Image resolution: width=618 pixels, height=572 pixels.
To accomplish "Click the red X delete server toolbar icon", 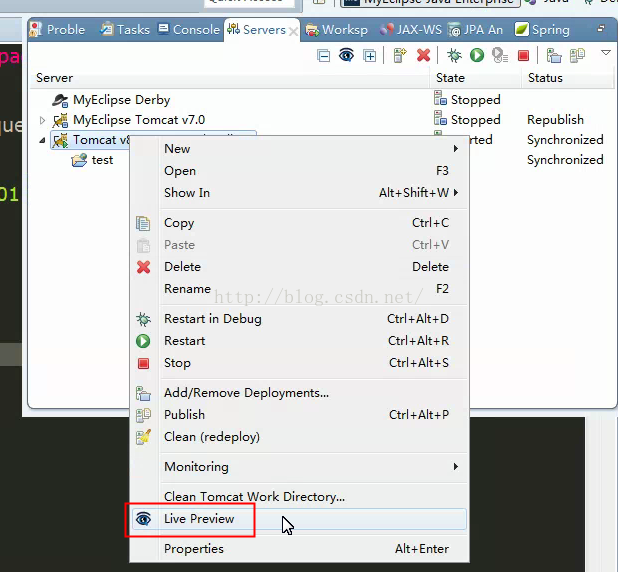I will tap(423, 56).
